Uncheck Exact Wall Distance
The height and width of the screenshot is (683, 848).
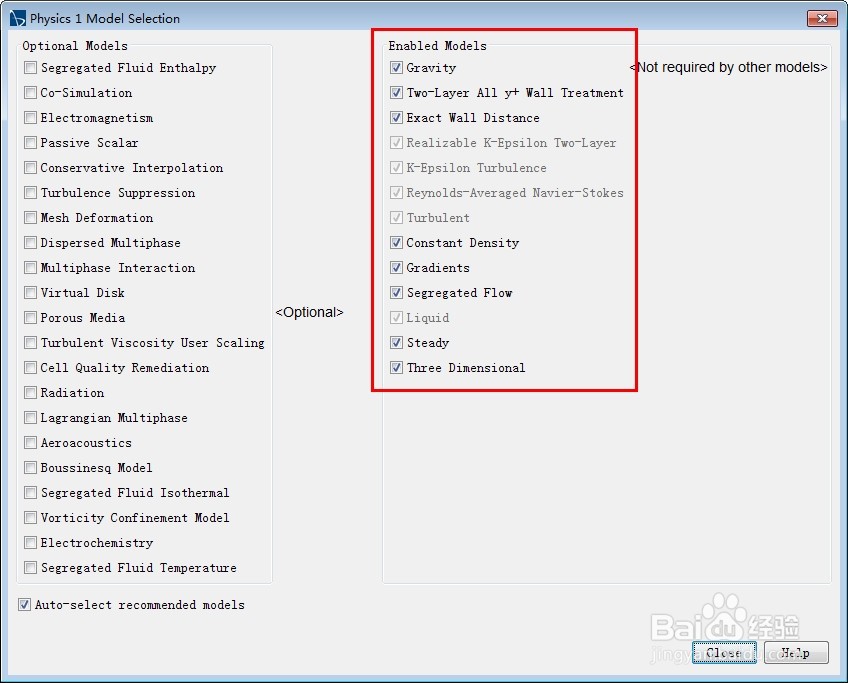point(396,117)
